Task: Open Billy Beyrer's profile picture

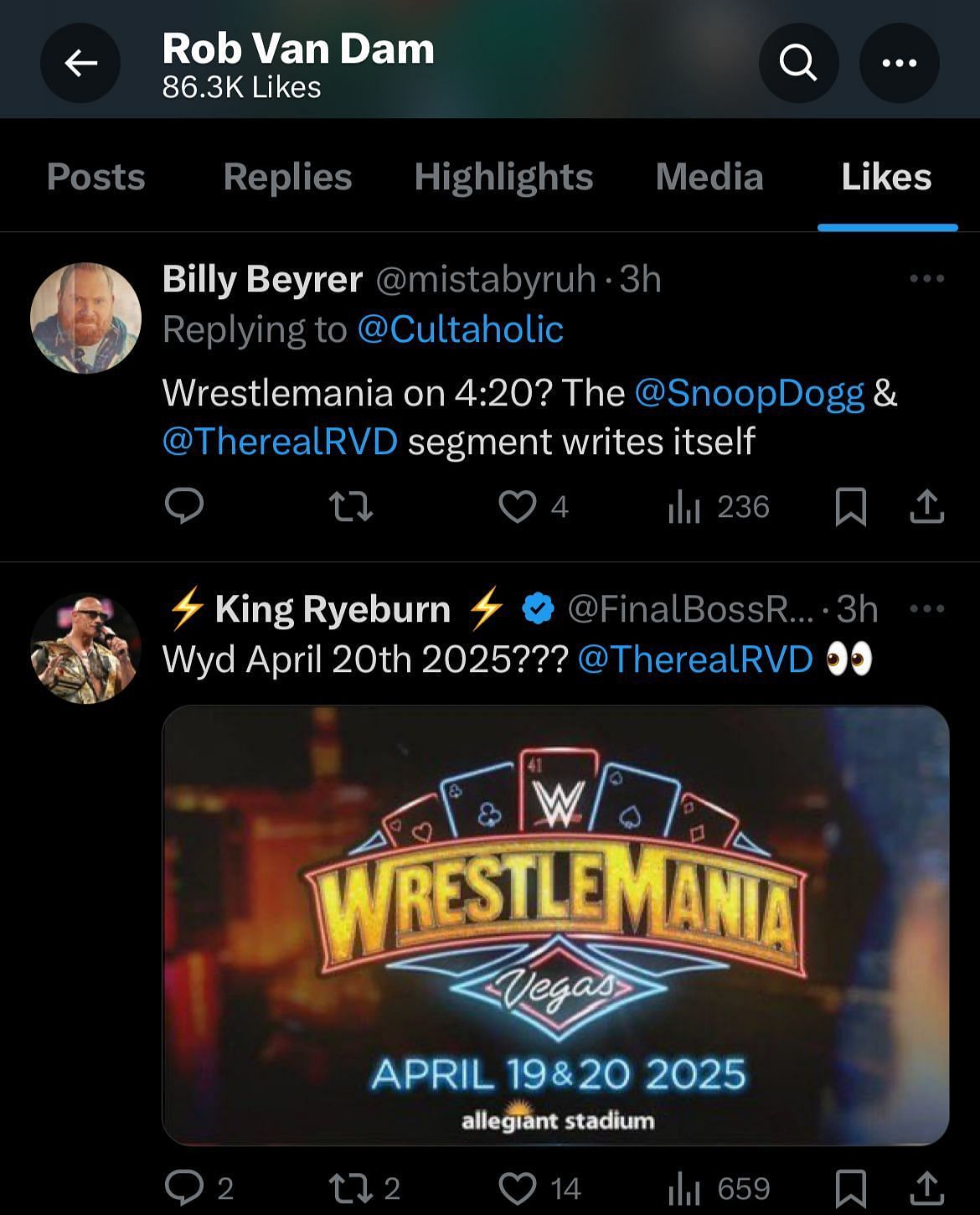Action: click(x=85, y=318)
